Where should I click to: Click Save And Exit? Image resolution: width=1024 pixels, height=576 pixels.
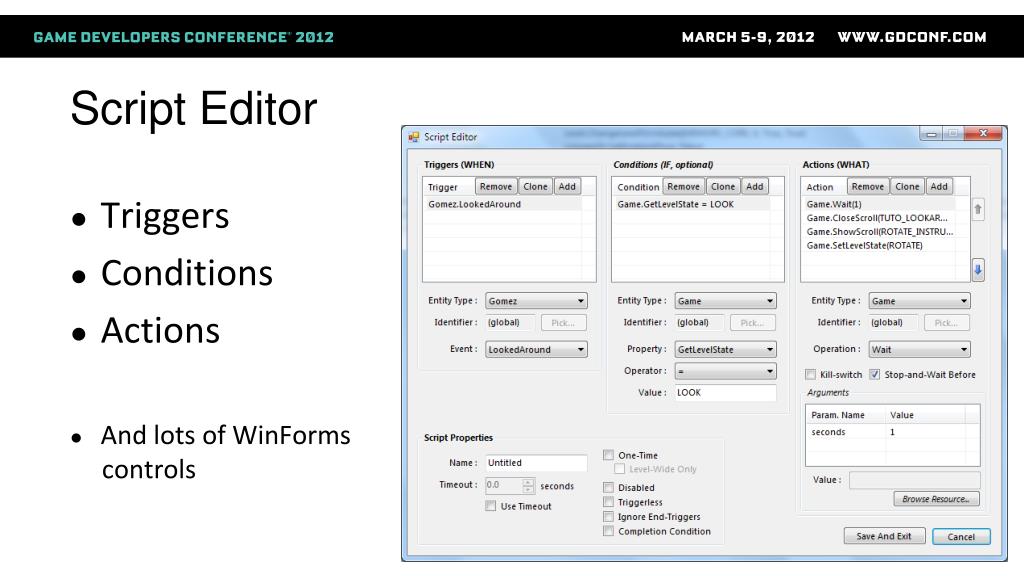point(884,536)
